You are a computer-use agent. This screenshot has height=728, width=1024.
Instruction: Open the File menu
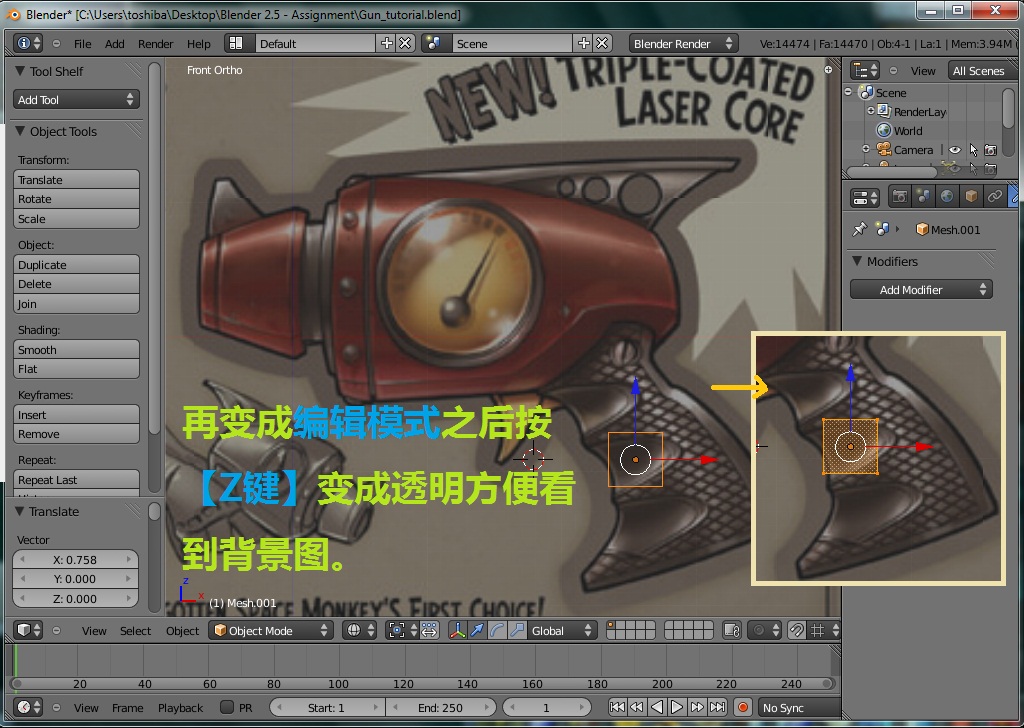click(82, 44)
